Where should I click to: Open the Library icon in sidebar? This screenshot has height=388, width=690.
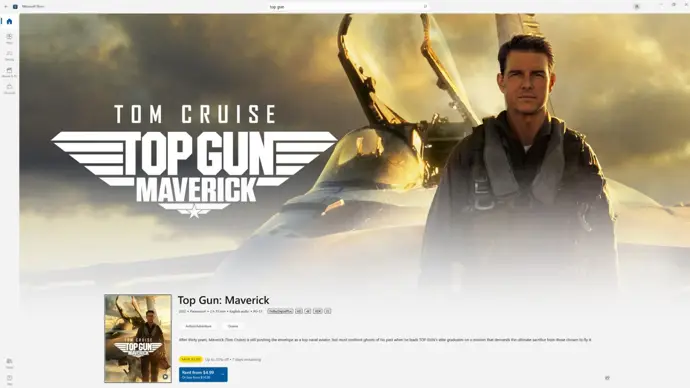9,363
